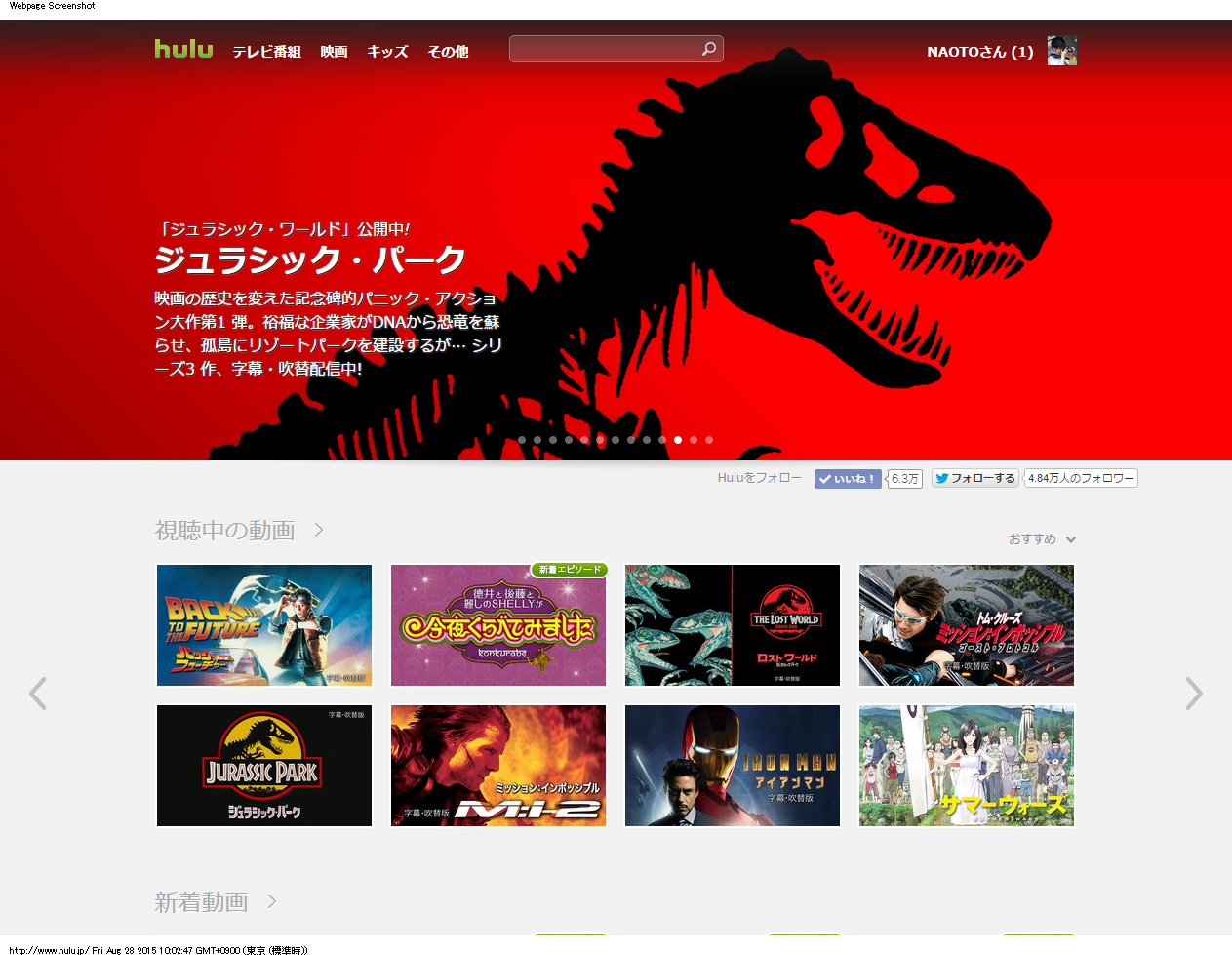Click the search magnifier icon

coord(709,49)
